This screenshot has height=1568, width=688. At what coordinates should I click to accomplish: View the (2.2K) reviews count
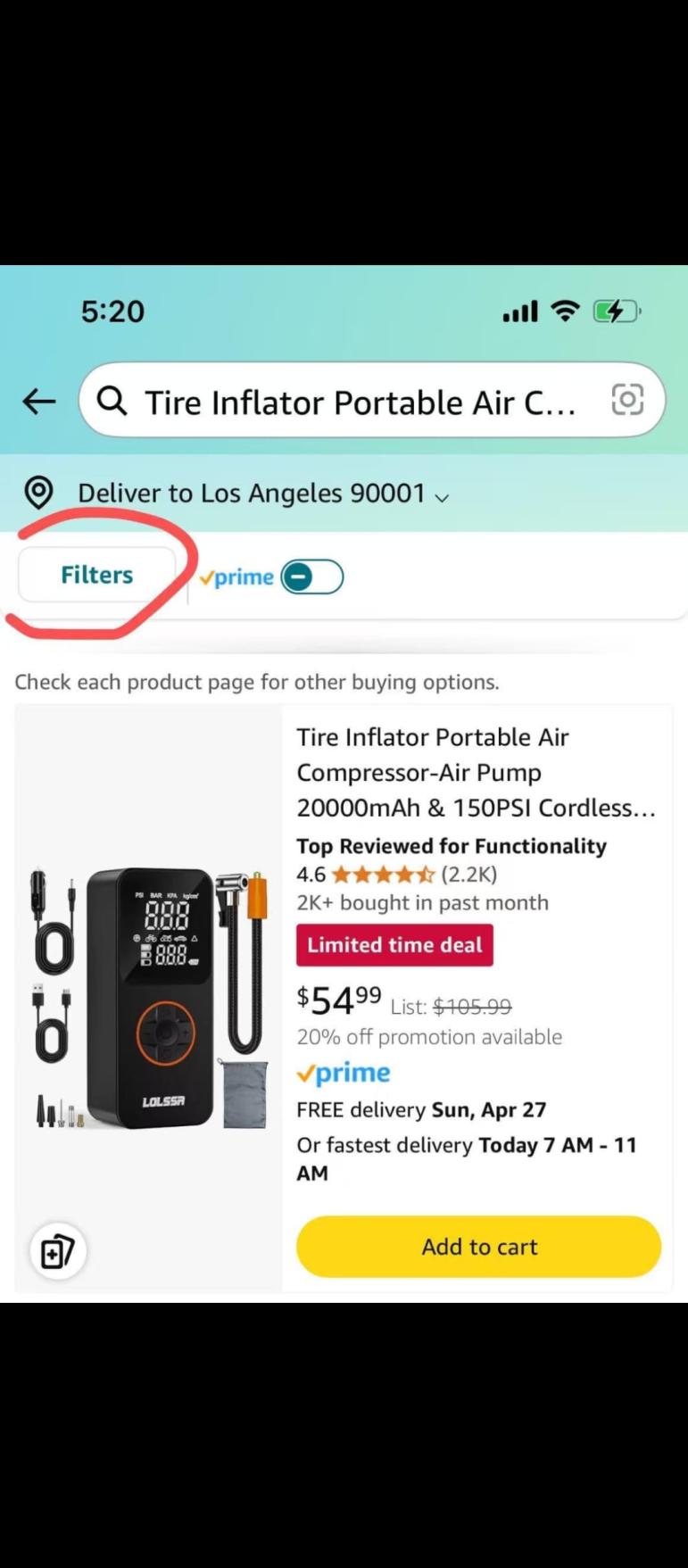pos(469,875)
